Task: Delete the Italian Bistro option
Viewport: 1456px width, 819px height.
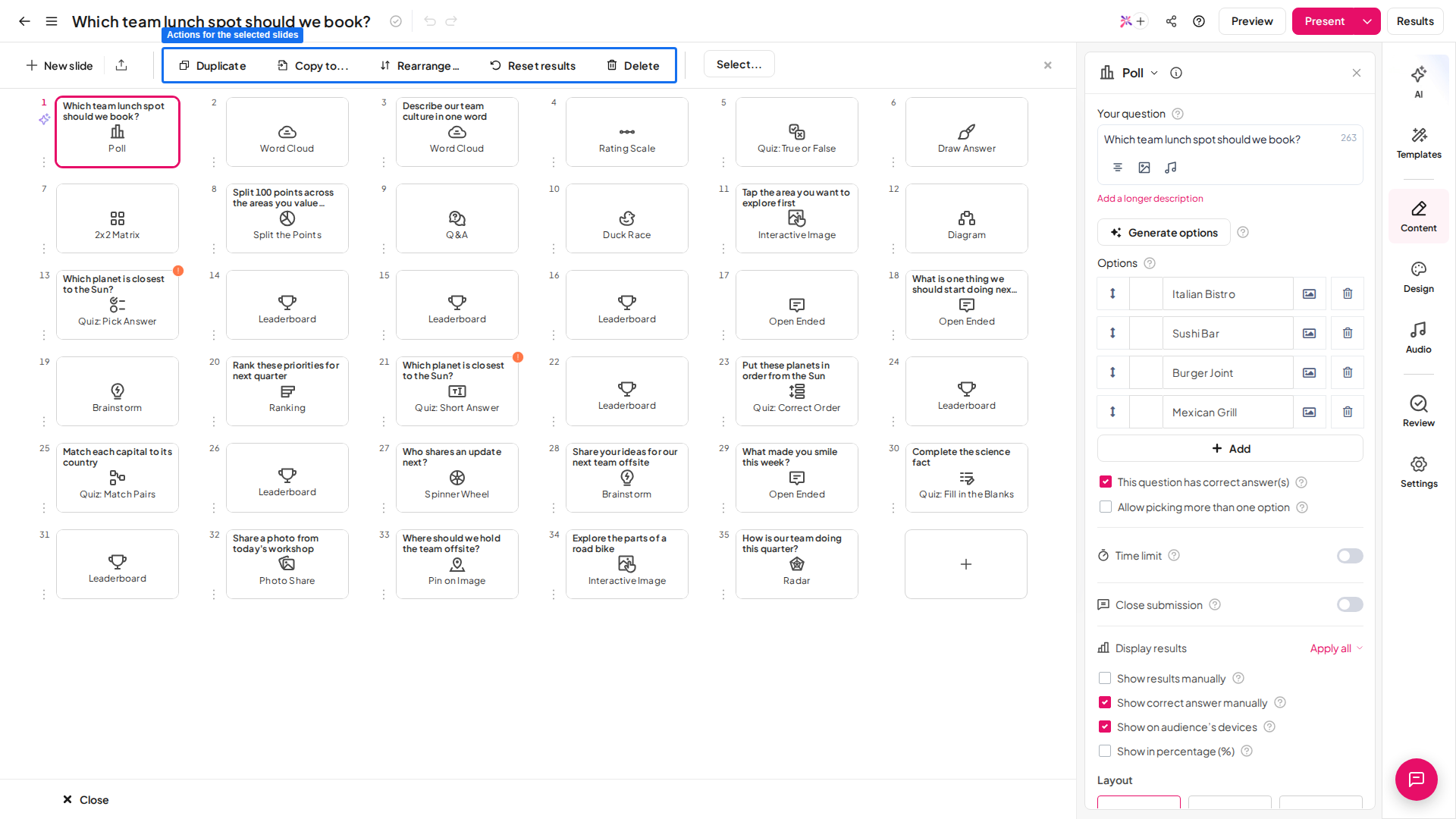Action: (x=1348, y=293)
